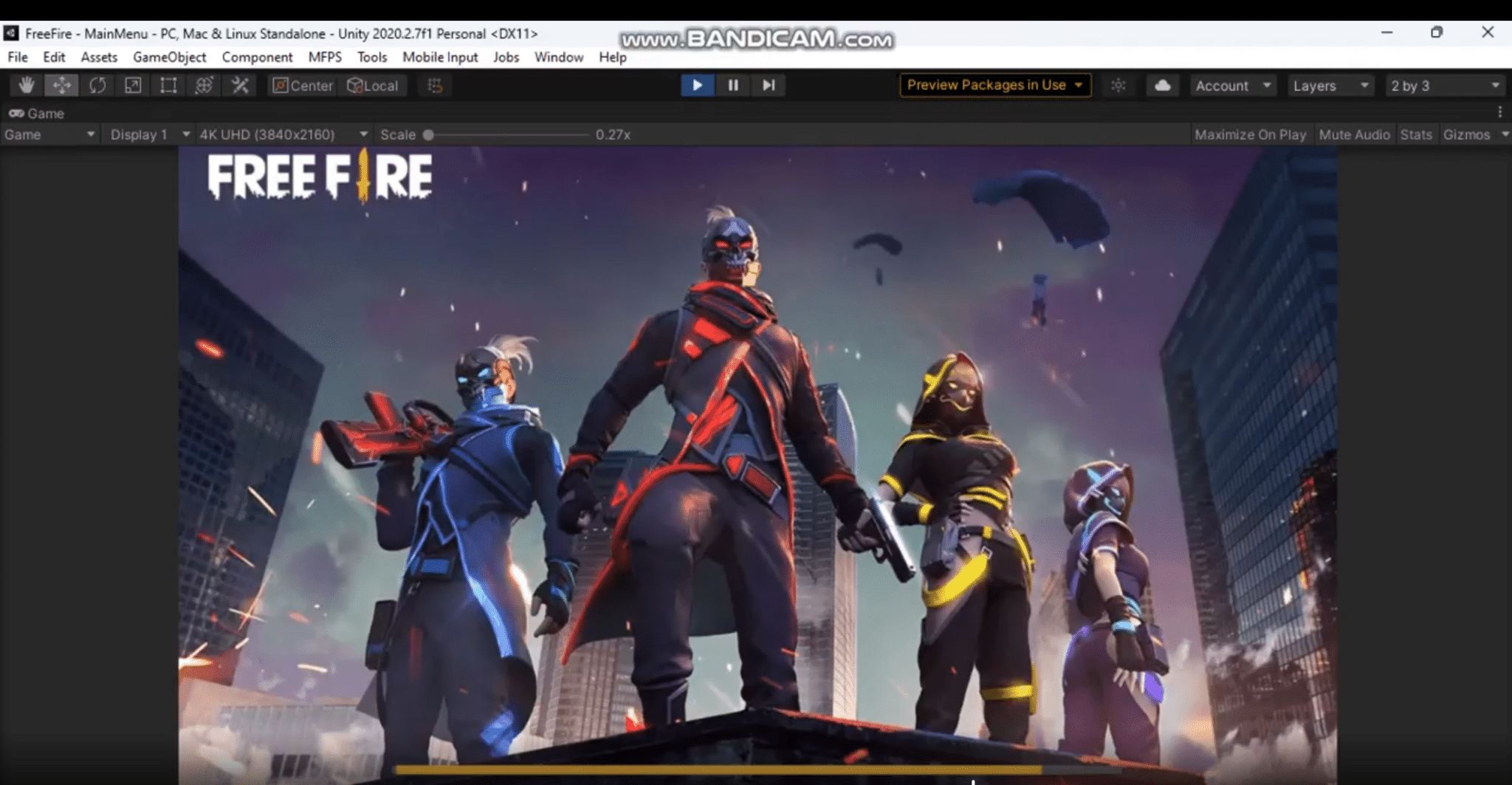Screen dimensions: 1512x785
Task: Click the Unity logo in title bar
Action: point(11,33)
